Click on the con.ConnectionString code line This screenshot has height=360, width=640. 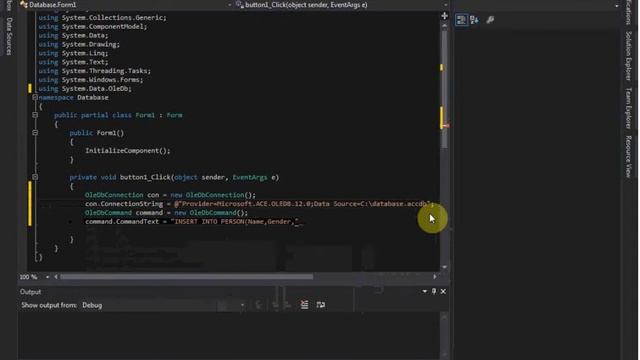point(260,204)
